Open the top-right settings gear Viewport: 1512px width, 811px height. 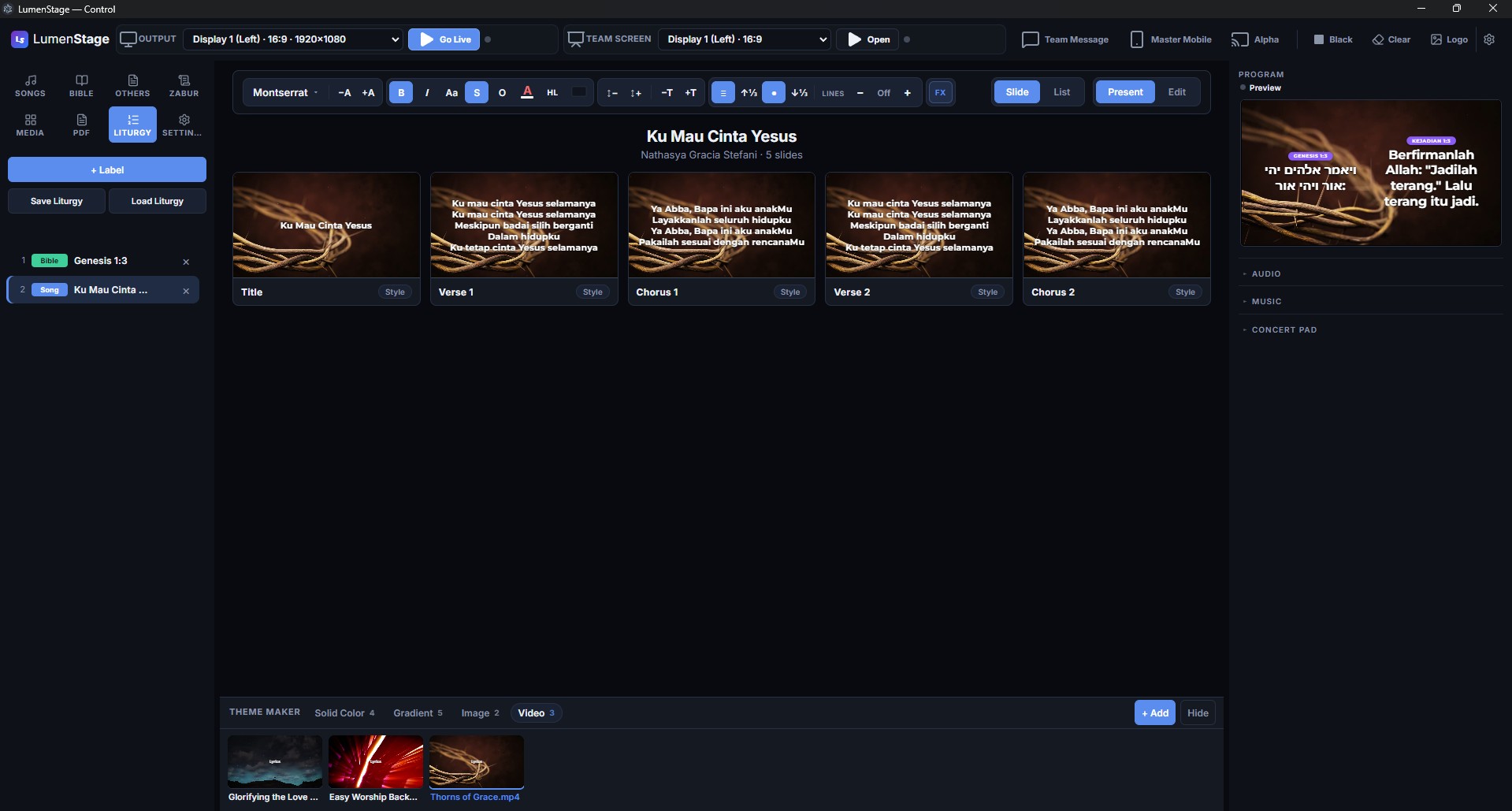pos(1489,39)
